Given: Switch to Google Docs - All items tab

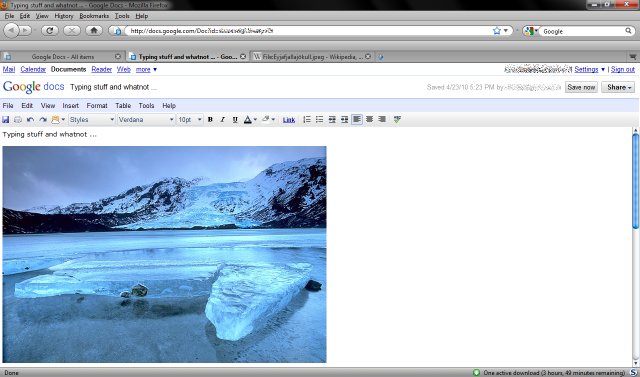Looking at the screenshot, I should [x=62, y=57].
